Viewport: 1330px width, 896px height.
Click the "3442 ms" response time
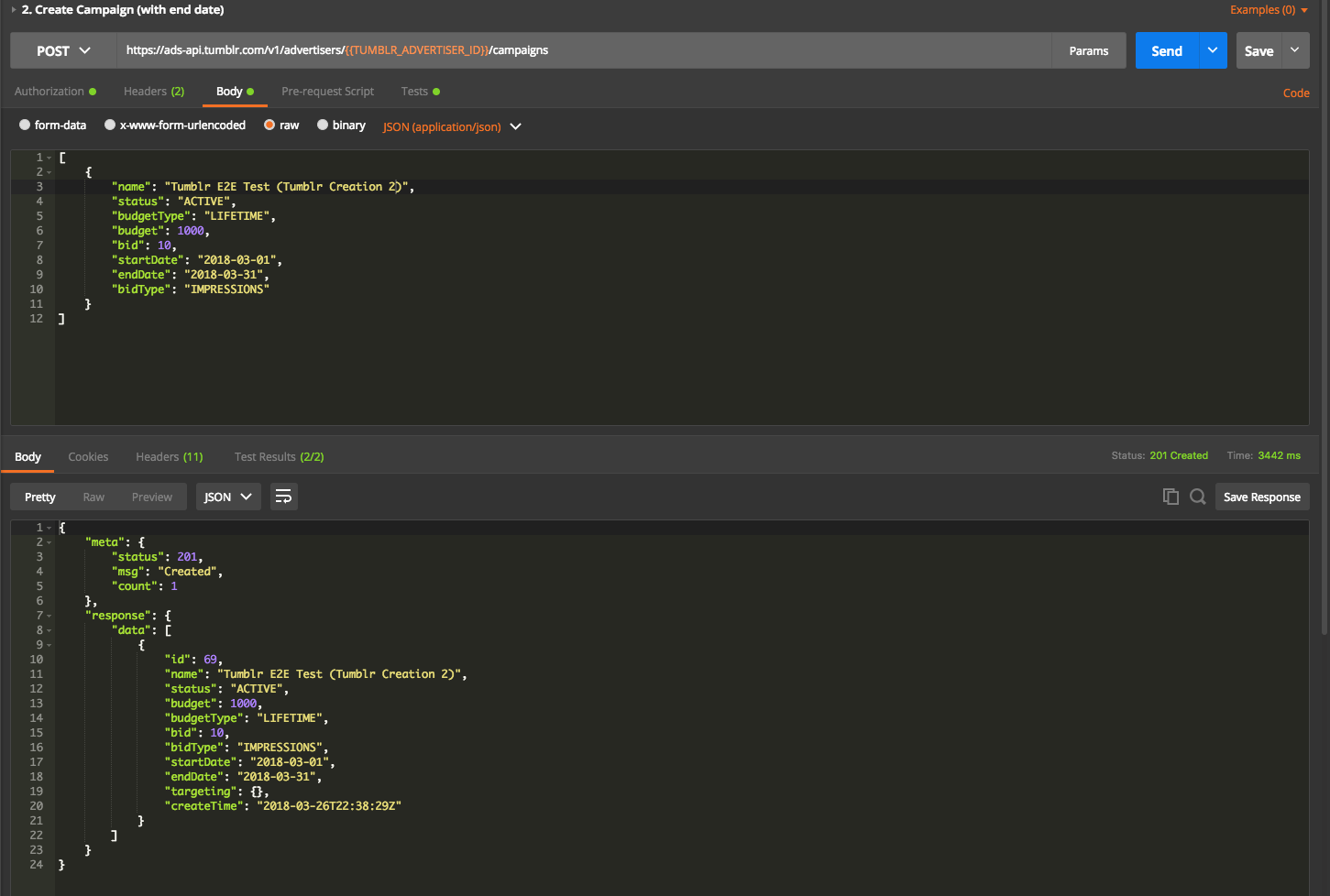click(1279, 455)
